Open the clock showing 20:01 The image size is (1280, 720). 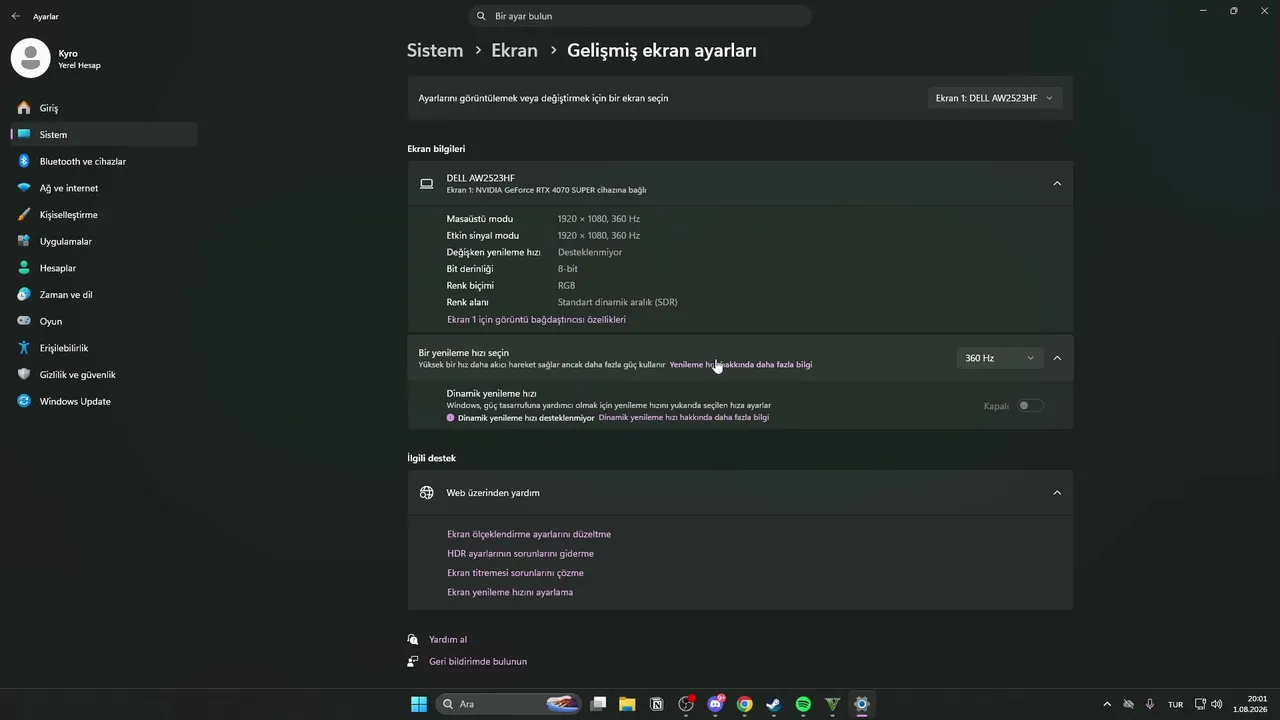[1252, 704]
